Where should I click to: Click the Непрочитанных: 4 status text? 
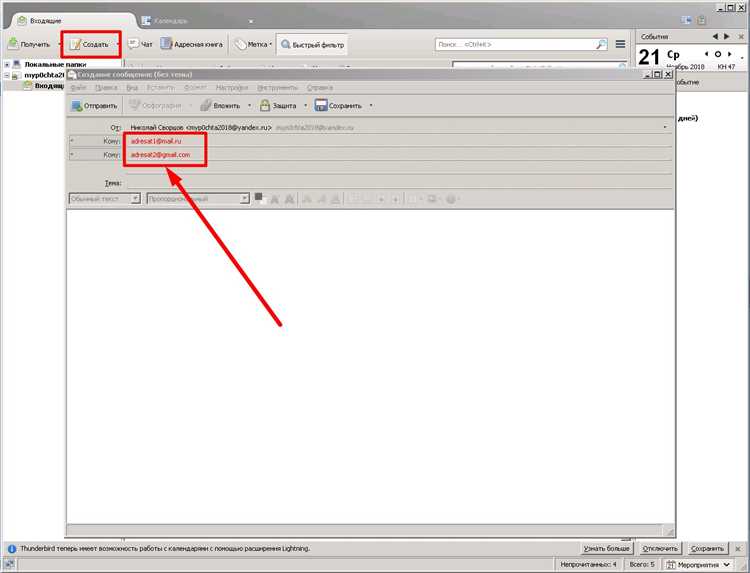[x=588, y=565]
